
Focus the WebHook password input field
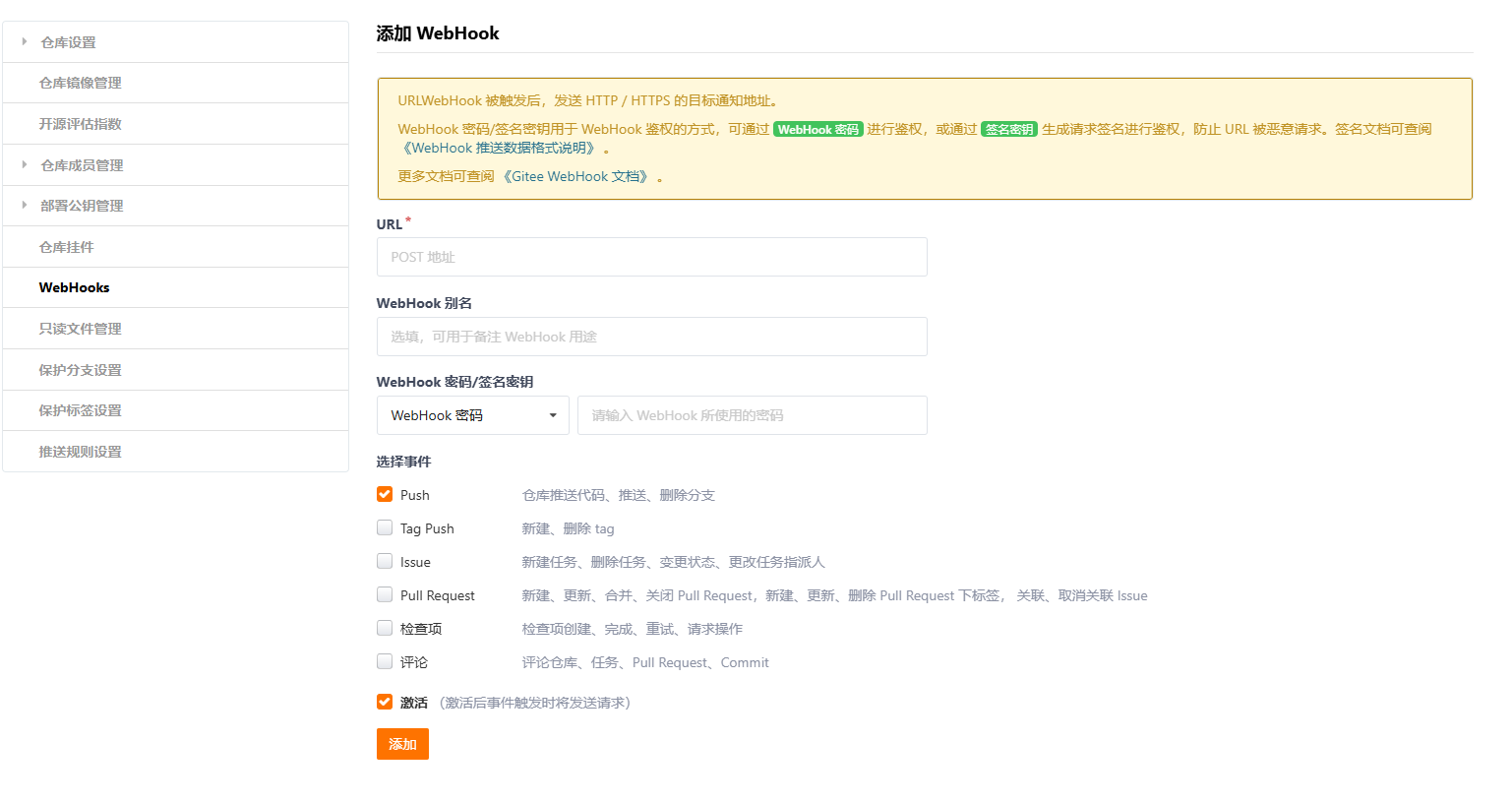752,415
